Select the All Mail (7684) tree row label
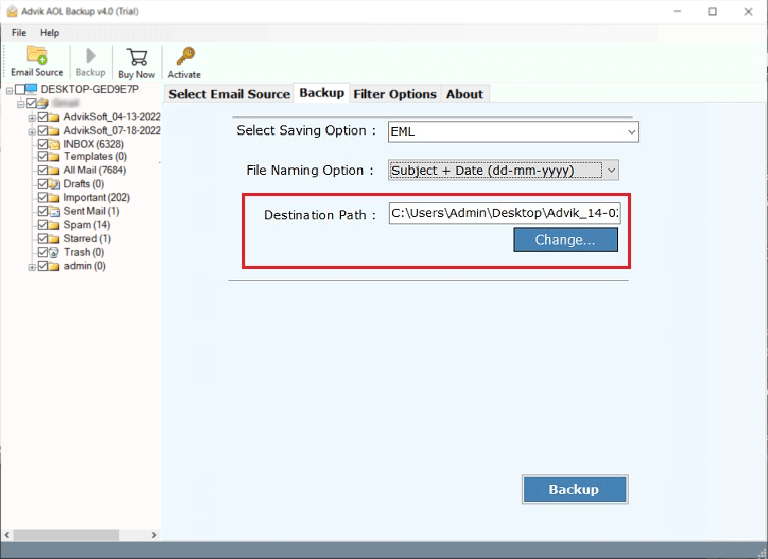This screenshot has width=768, height=559. coord(95,170)
